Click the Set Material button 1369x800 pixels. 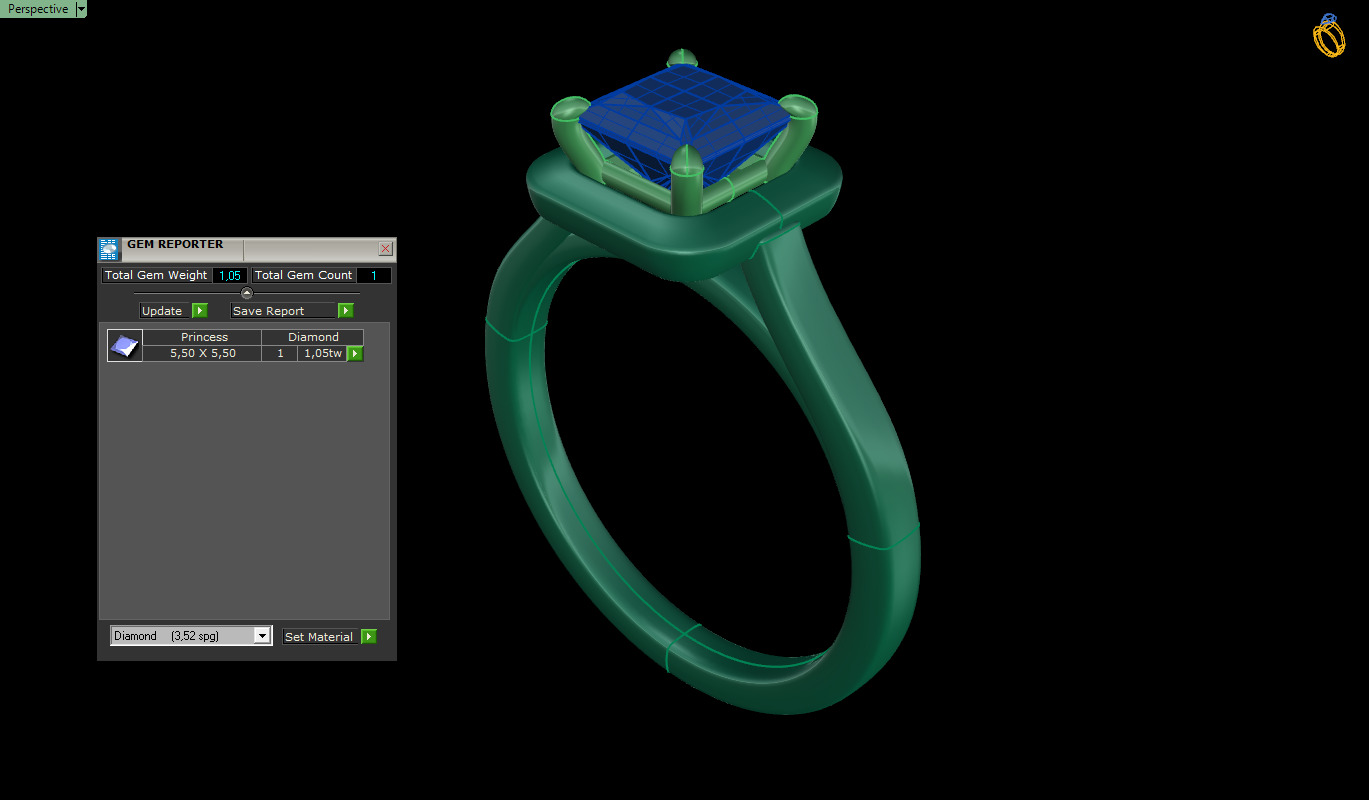(x=319, y=637)
